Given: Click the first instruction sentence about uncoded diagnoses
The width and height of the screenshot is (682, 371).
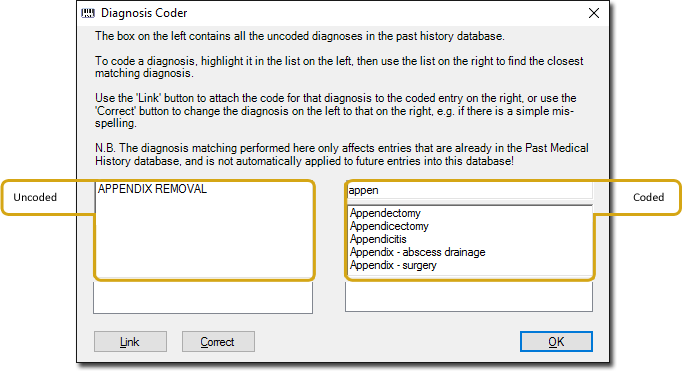Looking at the screenshot, I should tap(300, 36).
